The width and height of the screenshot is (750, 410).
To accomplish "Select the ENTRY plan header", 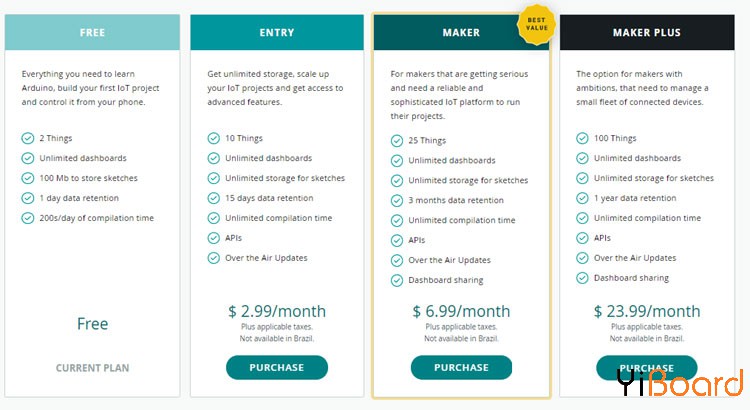I will 277,33.
